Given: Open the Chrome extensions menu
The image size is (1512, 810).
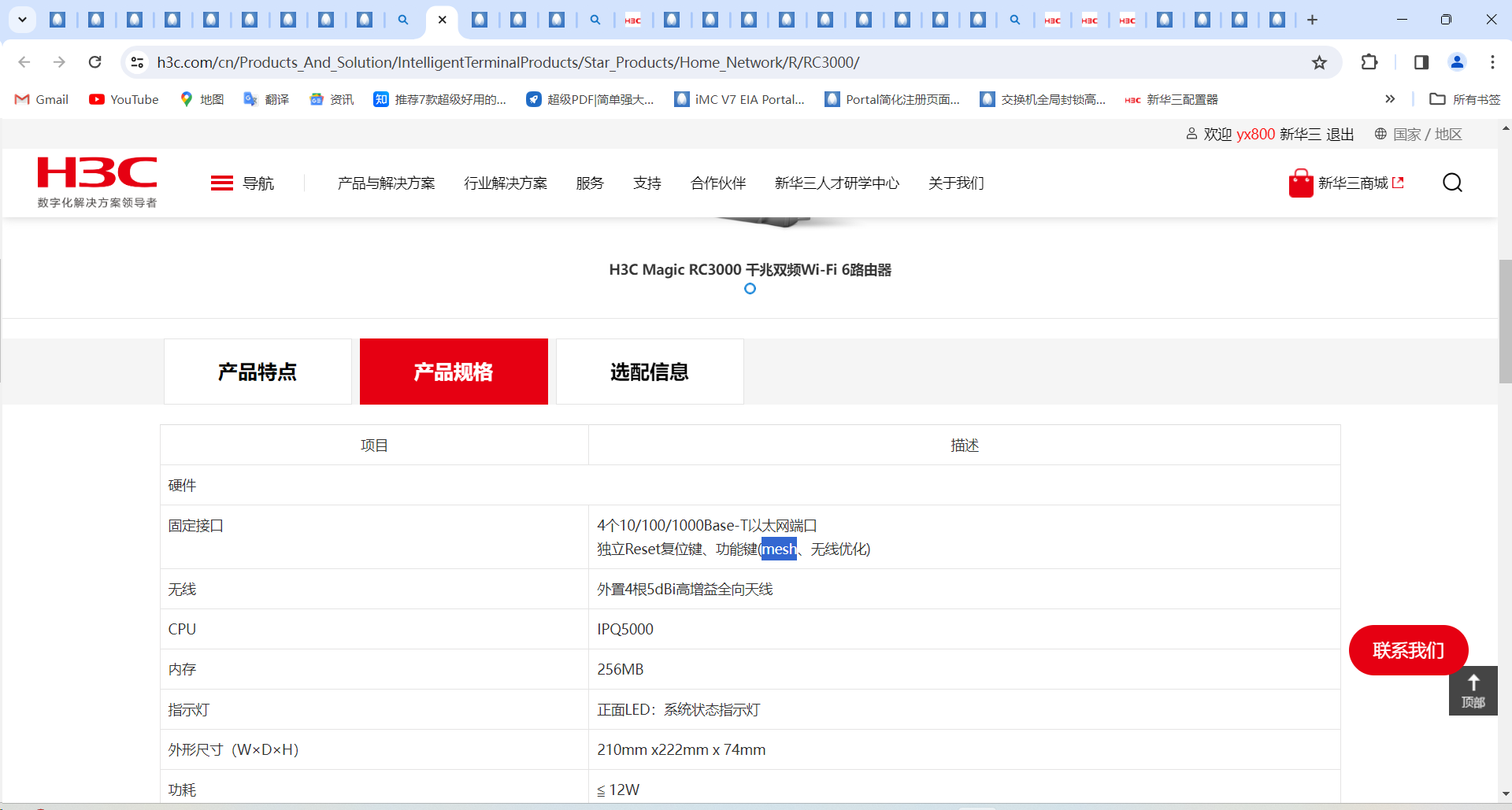Looking at the screenshot, I should point(1369,62).
